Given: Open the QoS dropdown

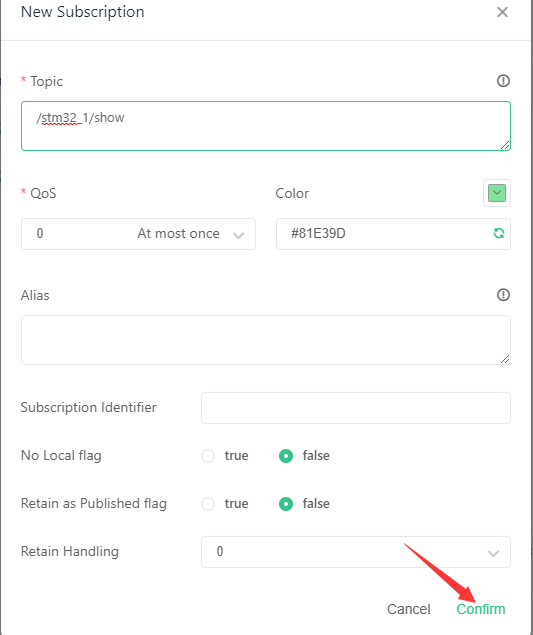Looking at the screenshot, I should pyautogui.click(x=139, y=234).
